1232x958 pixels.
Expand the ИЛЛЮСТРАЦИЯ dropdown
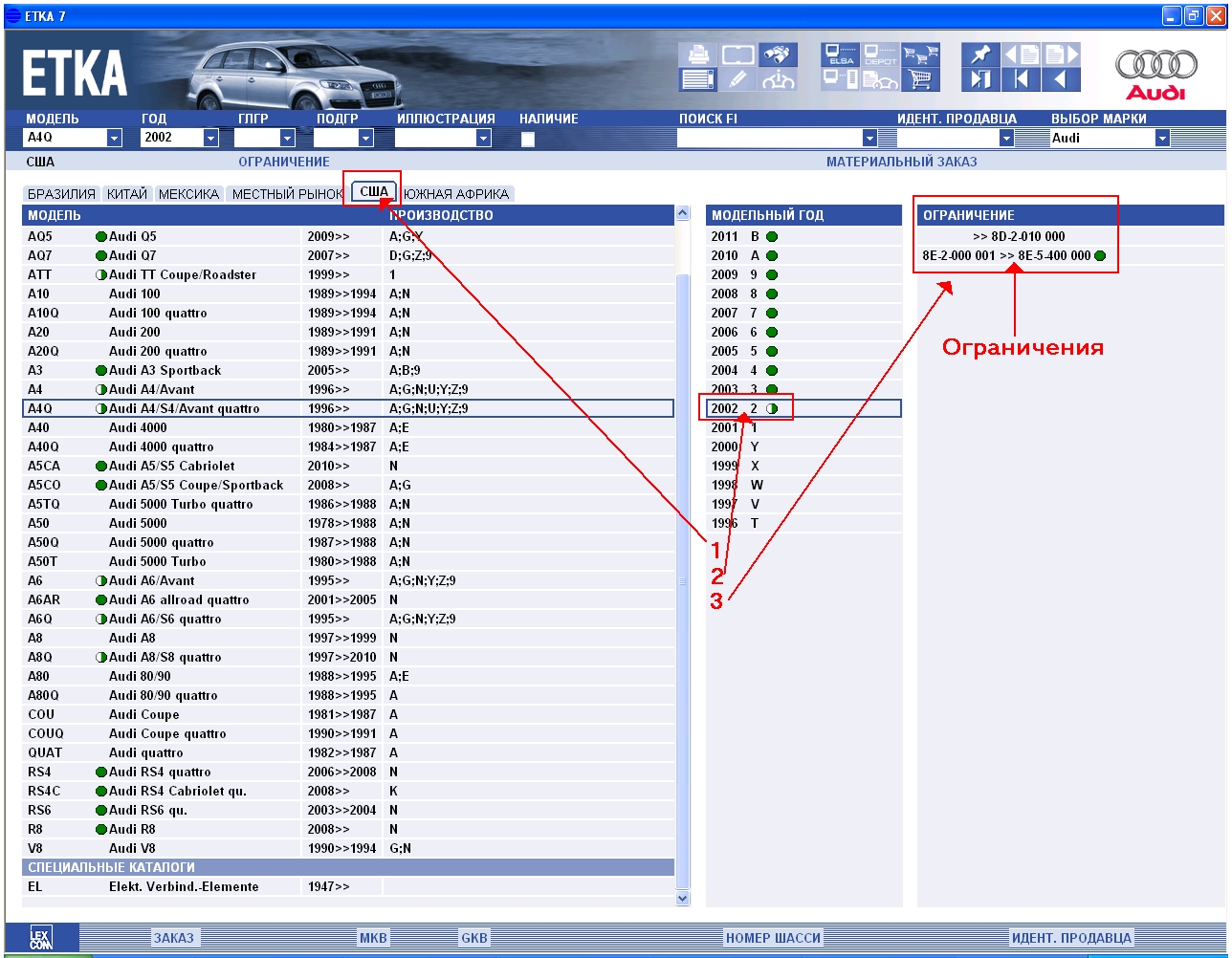pos(483,138)
